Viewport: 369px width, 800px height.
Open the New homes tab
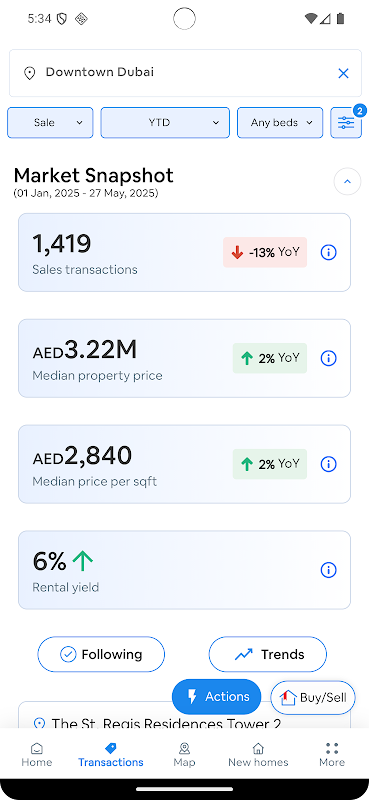pyautogui.click(x=258, y=755)
